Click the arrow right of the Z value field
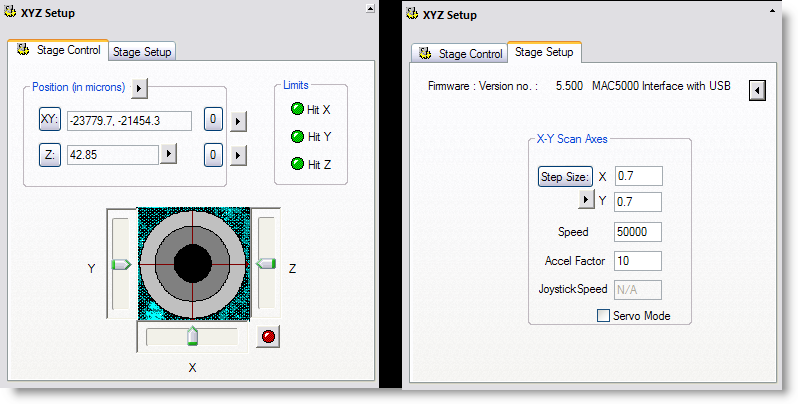The width and height of the screenshot is (798, 404). [169, 154]
